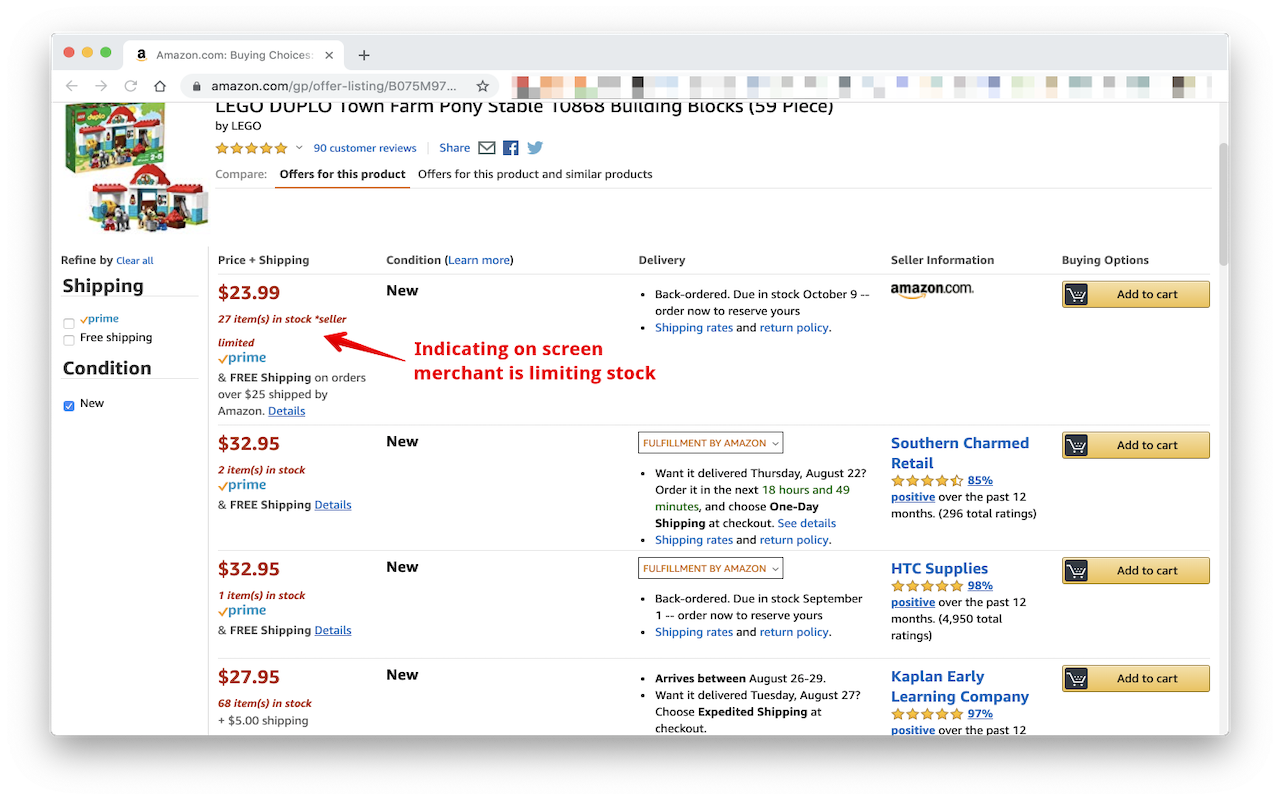Click the address bar URL field
Screen dimensions: 1280x800
(340, 87)
